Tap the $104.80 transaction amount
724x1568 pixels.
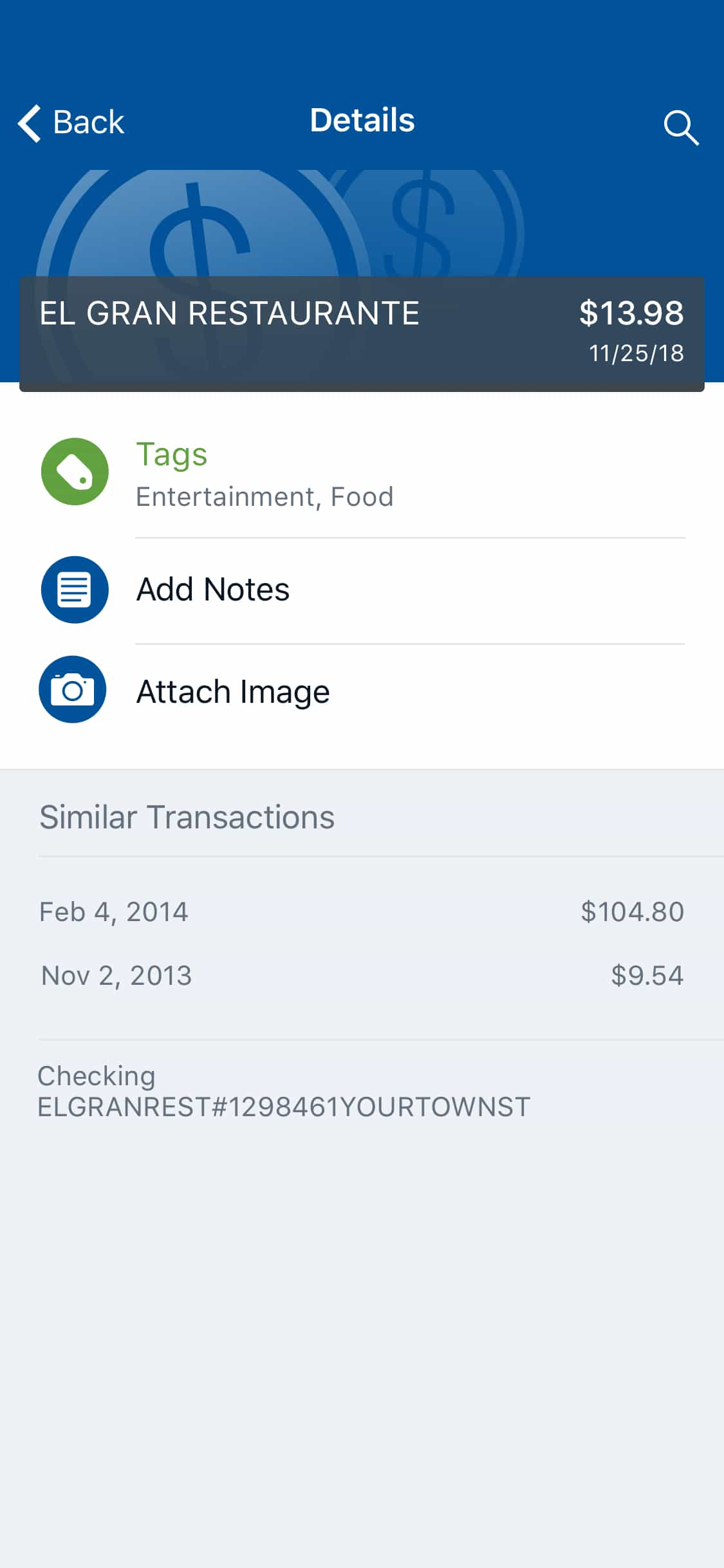632,912
